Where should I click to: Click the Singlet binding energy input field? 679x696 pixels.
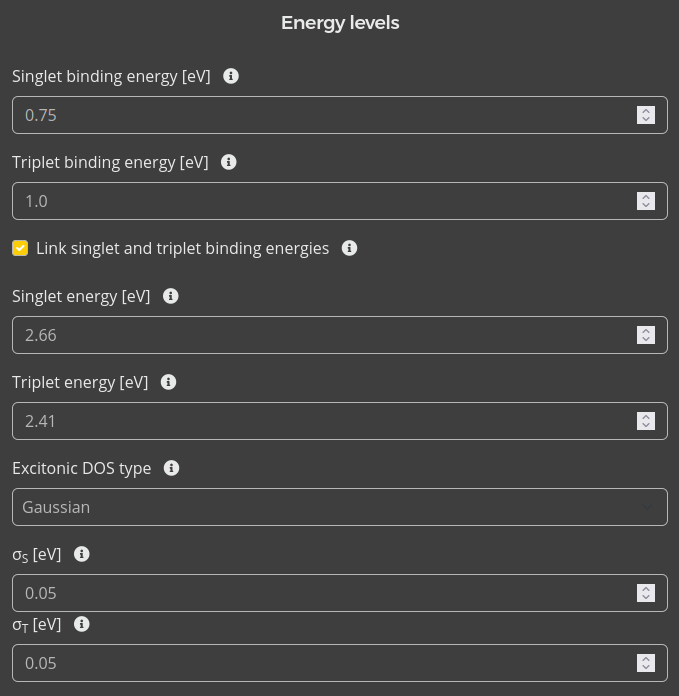point(320,115)
